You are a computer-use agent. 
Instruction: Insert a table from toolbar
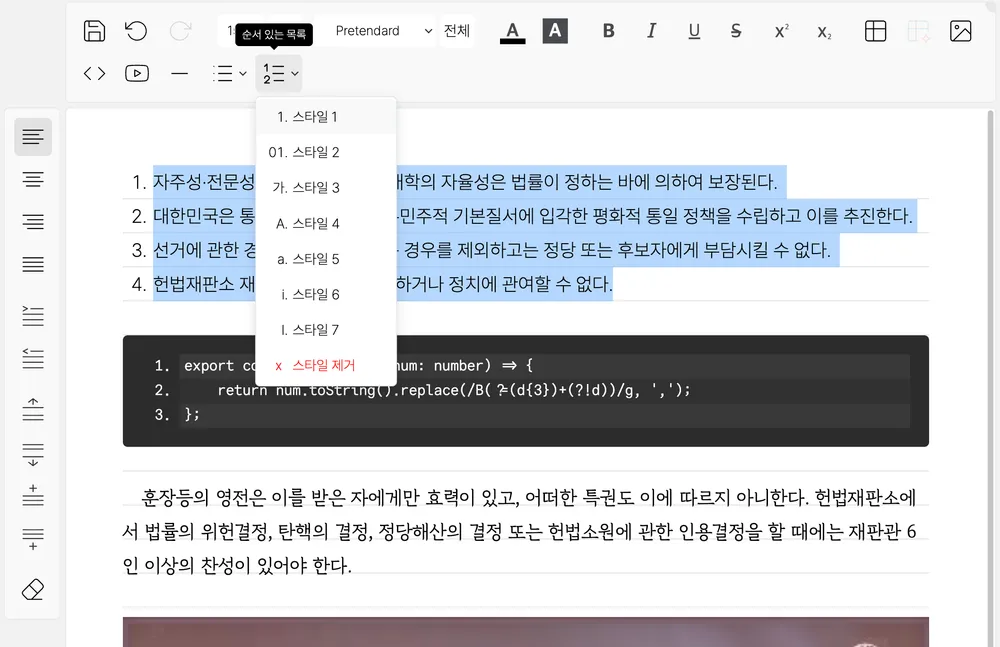(x=875, y=31)
